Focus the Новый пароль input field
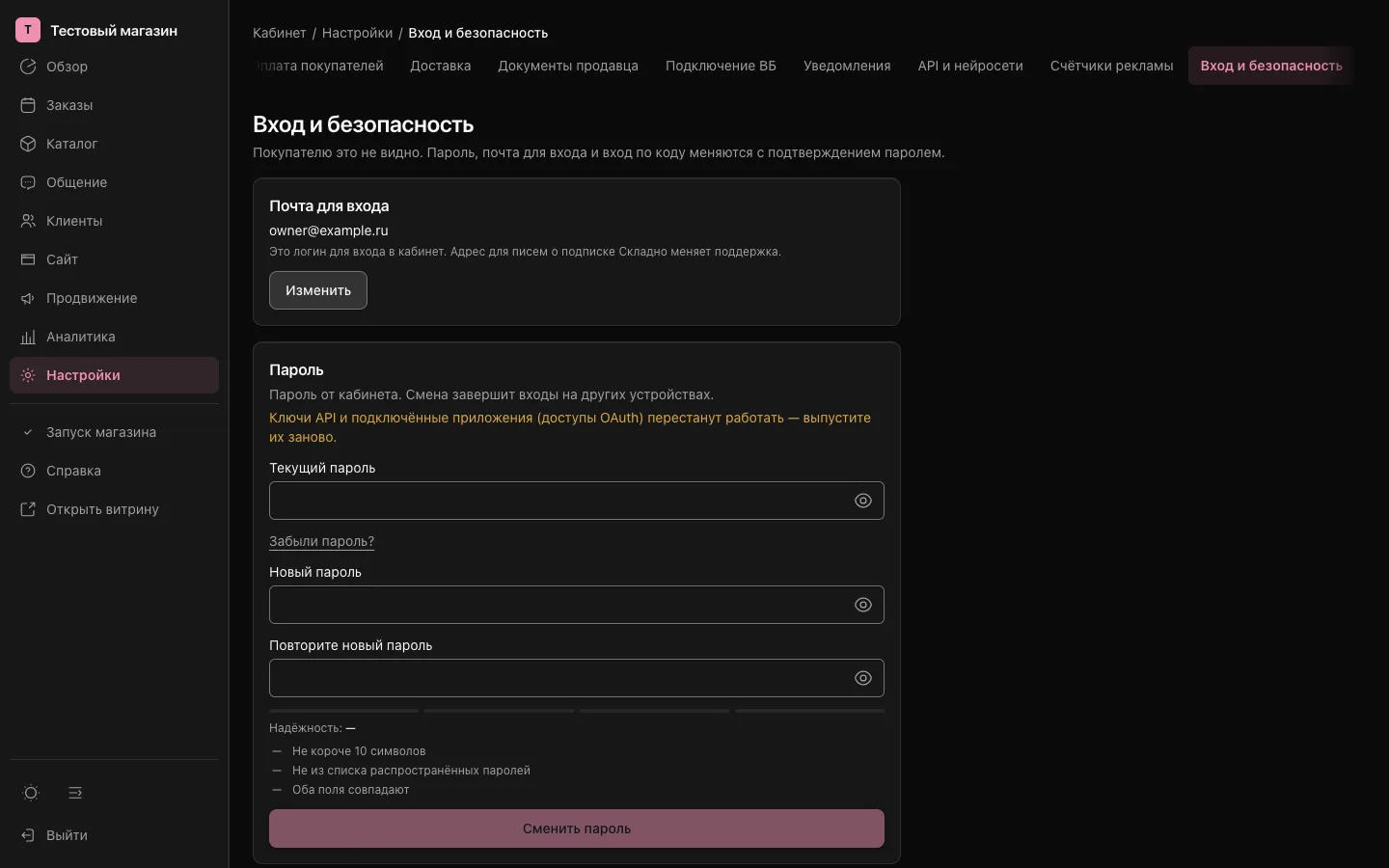The image size is (1389, 868). point(577,605)
